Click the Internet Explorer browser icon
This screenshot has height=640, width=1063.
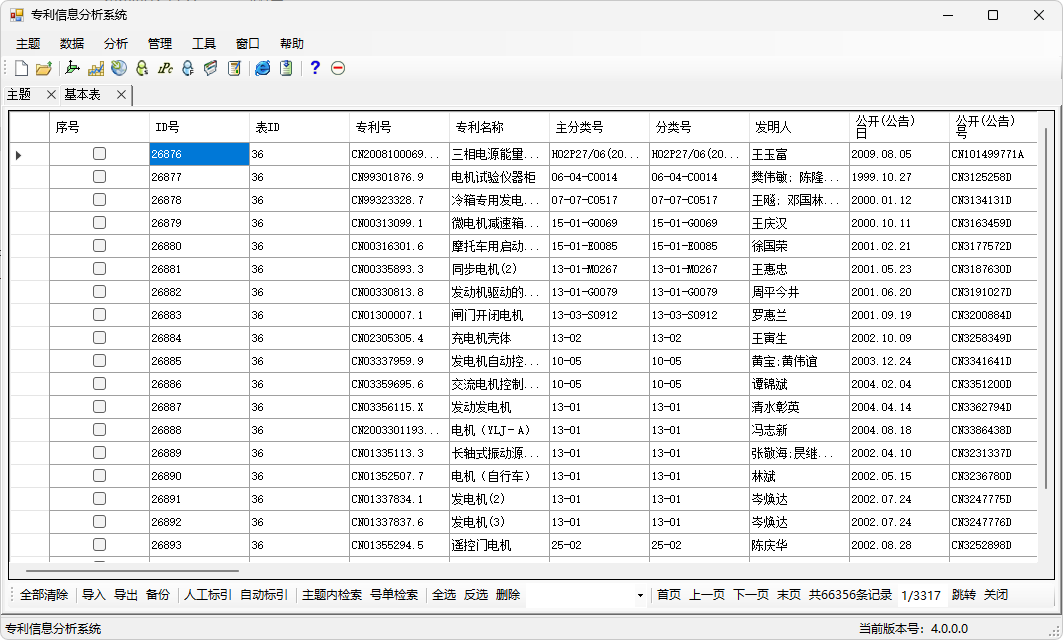click(x=263, y=68)
